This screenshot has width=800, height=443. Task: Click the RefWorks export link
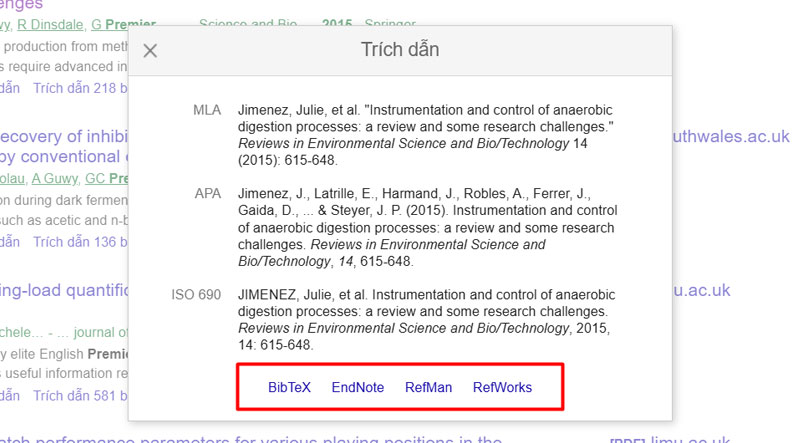point(502,387)
